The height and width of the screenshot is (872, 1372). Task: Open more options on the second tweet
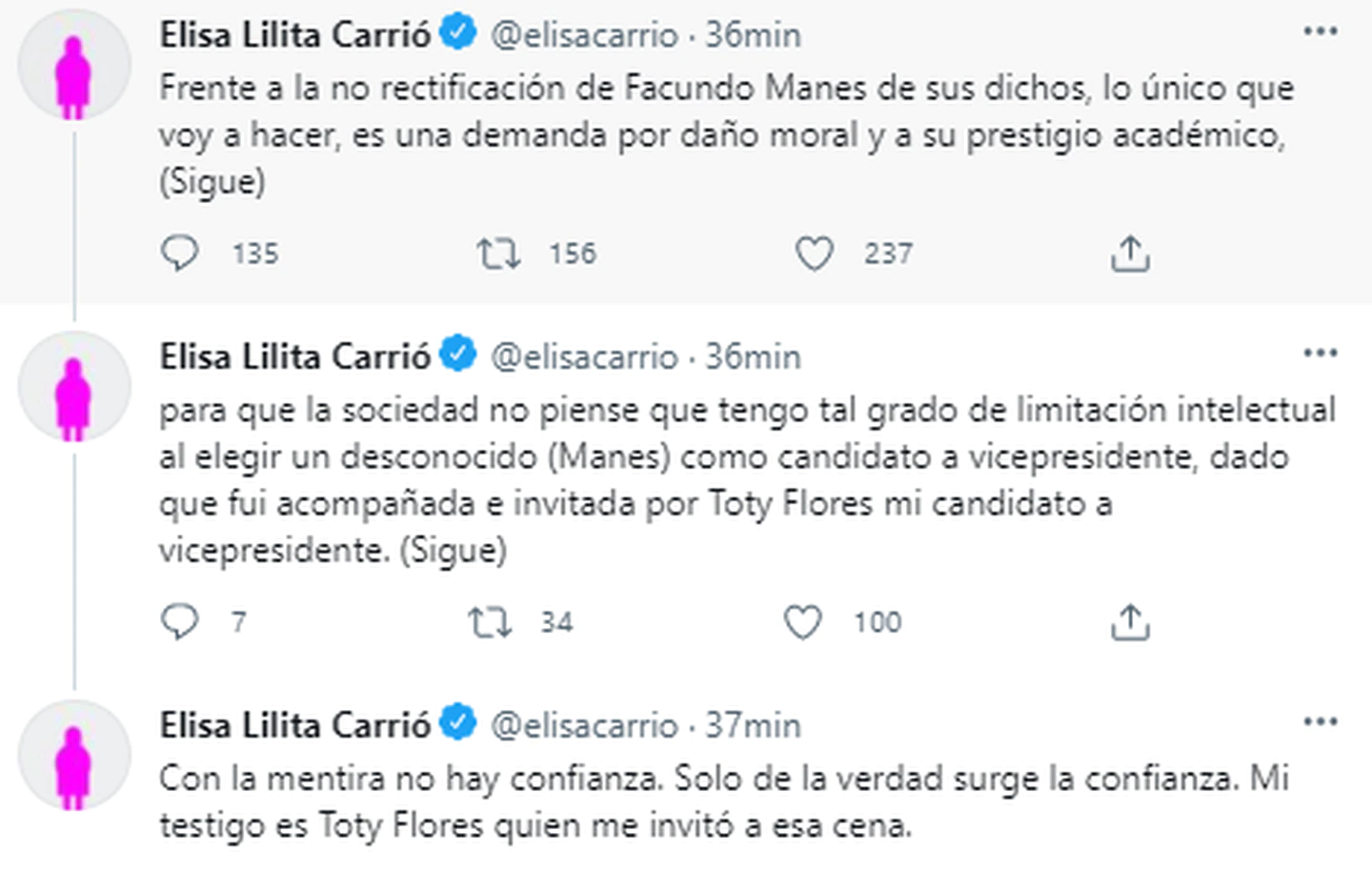click(x=1320, y=354)
